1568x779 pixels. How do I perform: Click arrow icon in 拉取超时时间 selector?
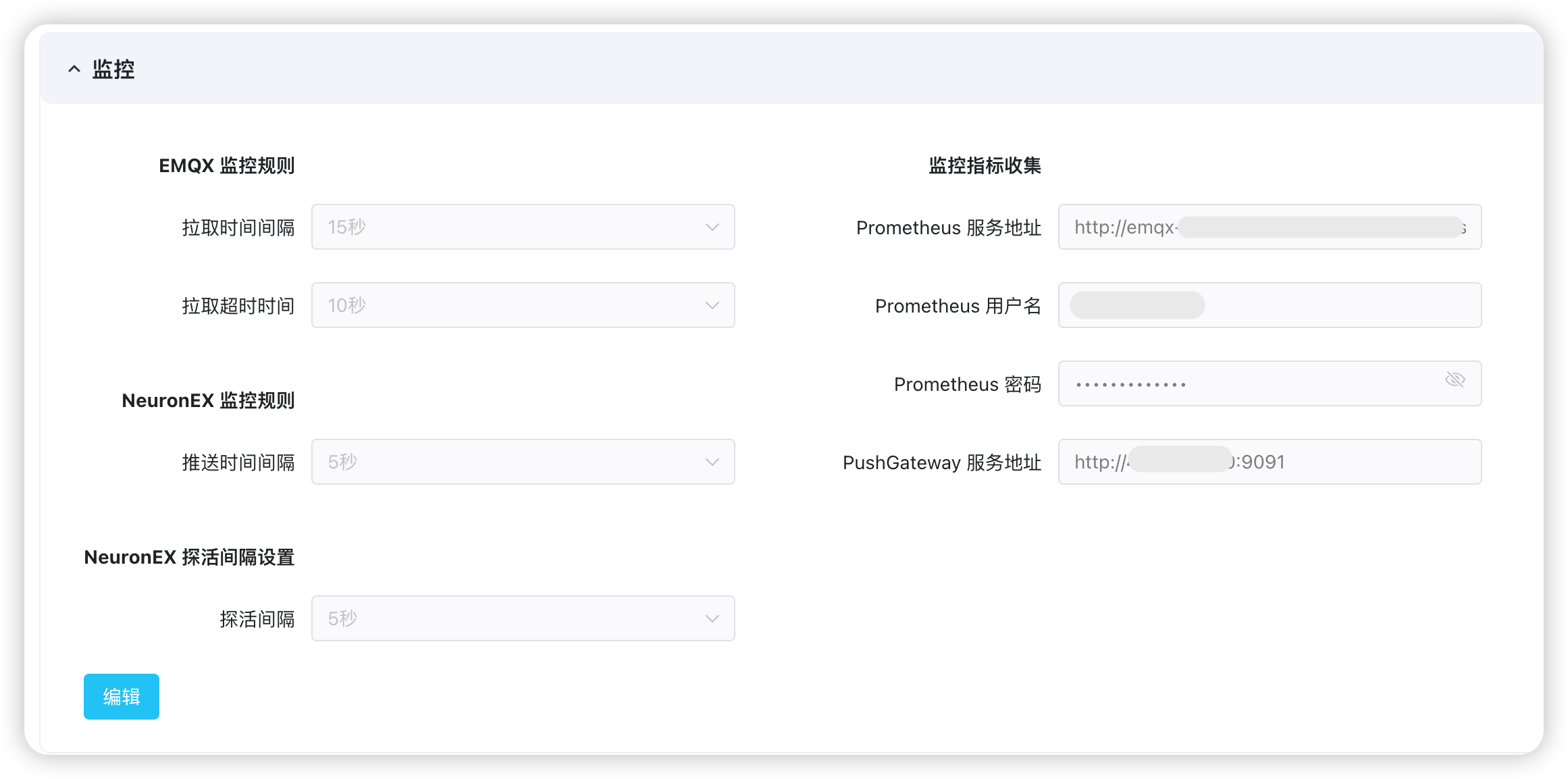click(x=712, y=305)
